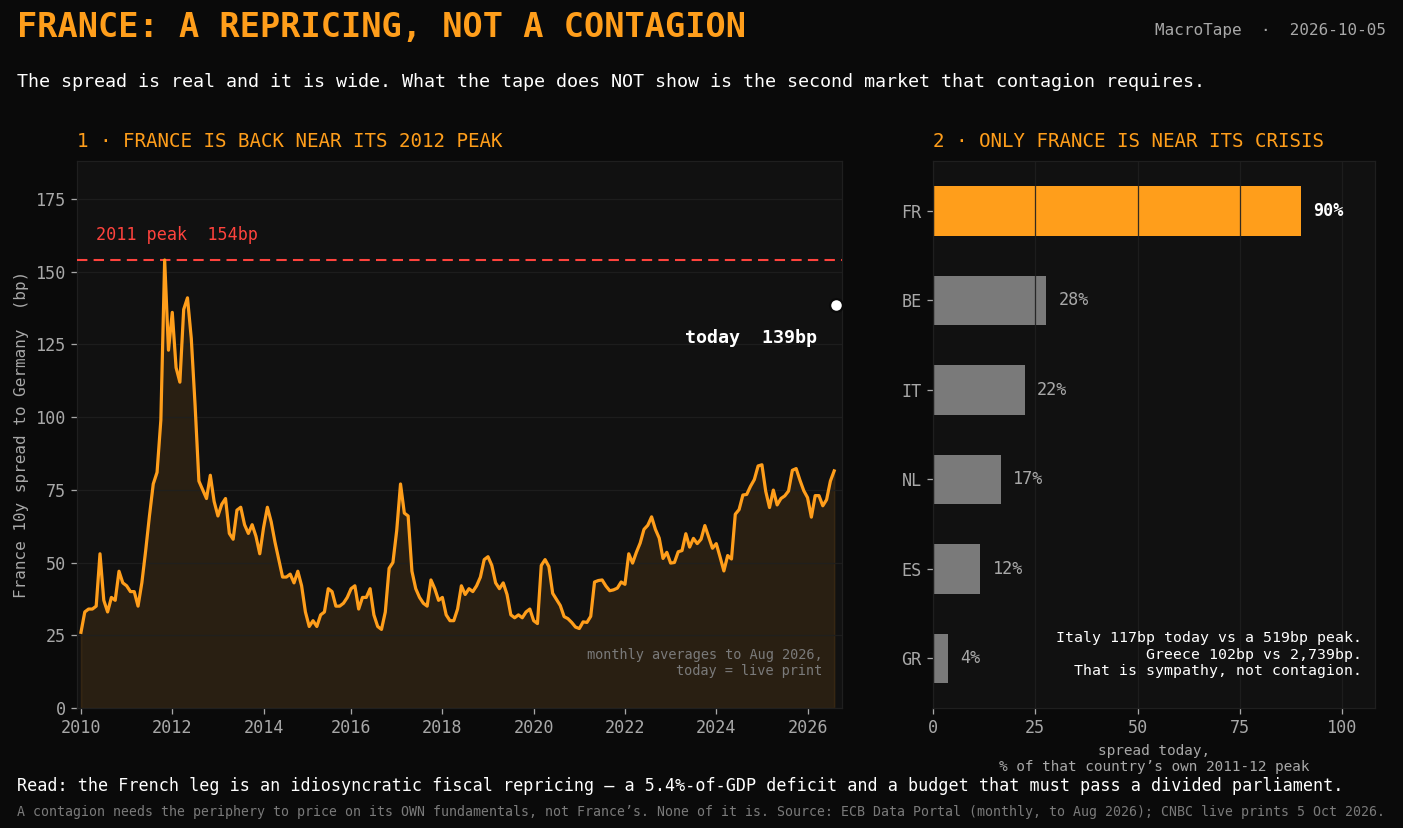The width and height of the screenshot is (1403, 828).
Task: Click panel title '2 · ONLY FRANCE IS NEAR ITS CRISIS'
Action: [1128, 141]
